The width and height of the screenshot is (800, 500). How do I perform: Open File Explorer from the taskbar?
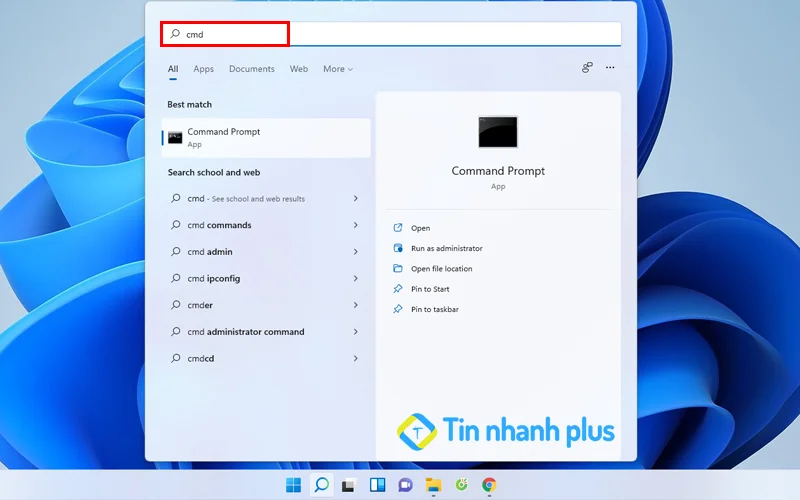(x=433, y=485)
